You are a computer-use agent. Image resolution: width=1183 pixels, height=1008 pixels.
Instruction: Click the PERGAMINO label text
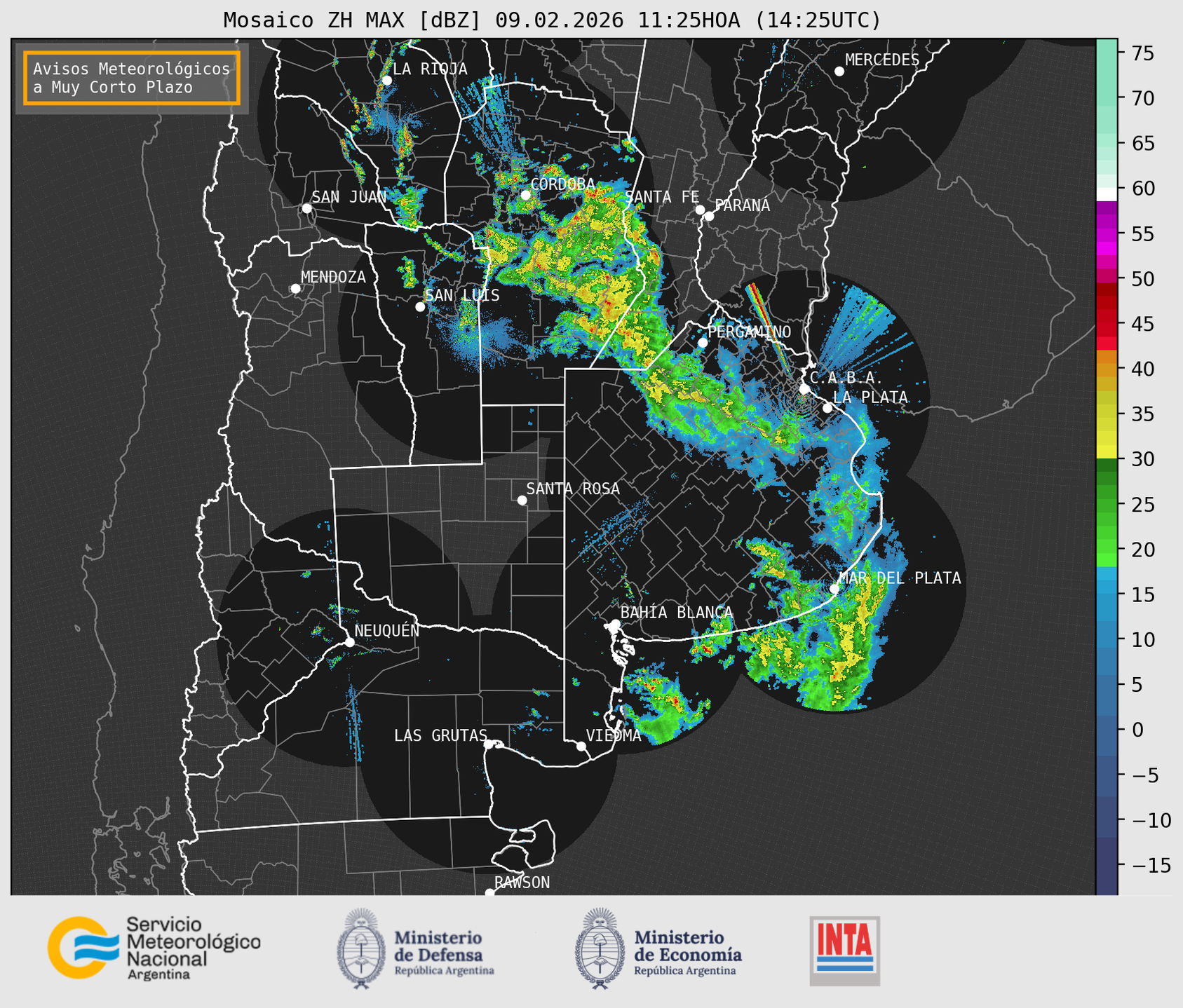(x=749, y=332)
